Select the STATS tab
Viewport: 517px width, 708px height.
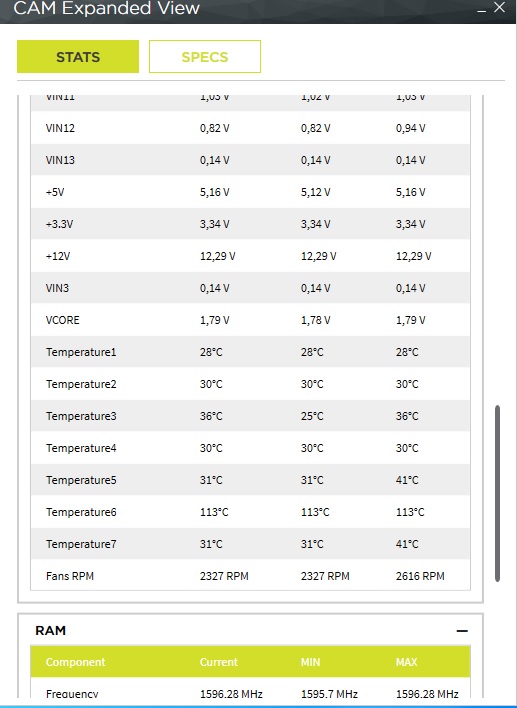(x=78, y=56)
